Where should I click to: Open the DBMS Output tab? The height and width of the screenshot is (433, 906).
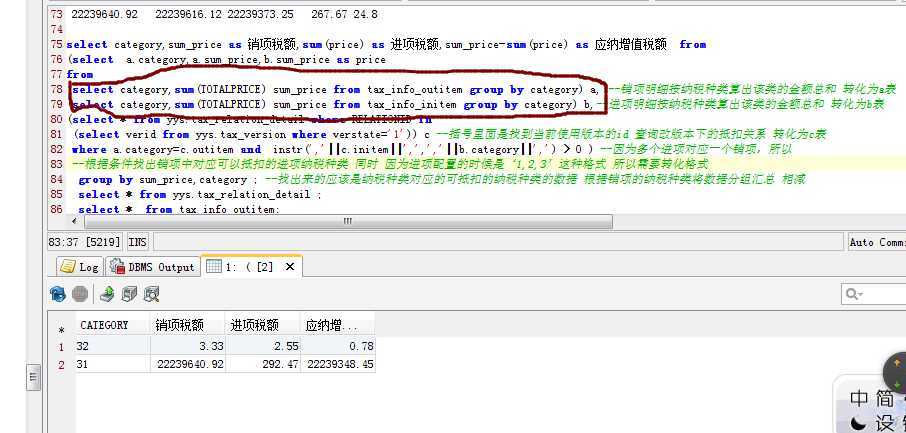click(152, 267)
